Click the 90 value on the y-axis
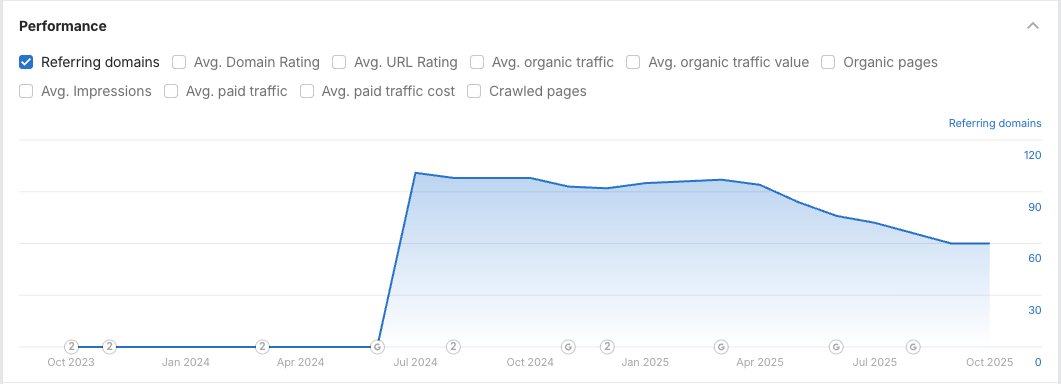The height and width of the screenshot is (384, 1061). [1035, 207]
